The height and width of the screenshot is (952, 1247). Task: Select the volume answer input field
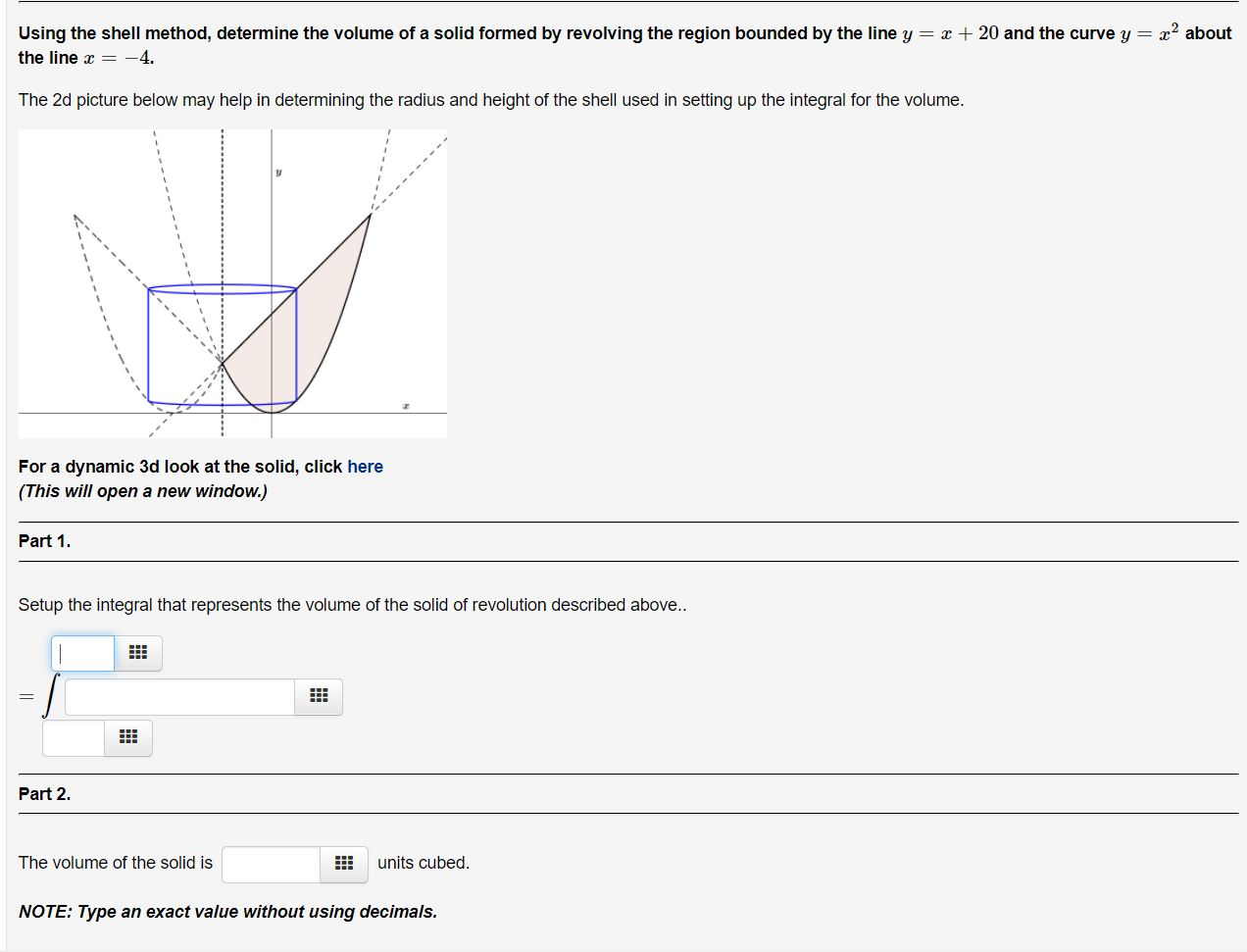tap(270, 863)
